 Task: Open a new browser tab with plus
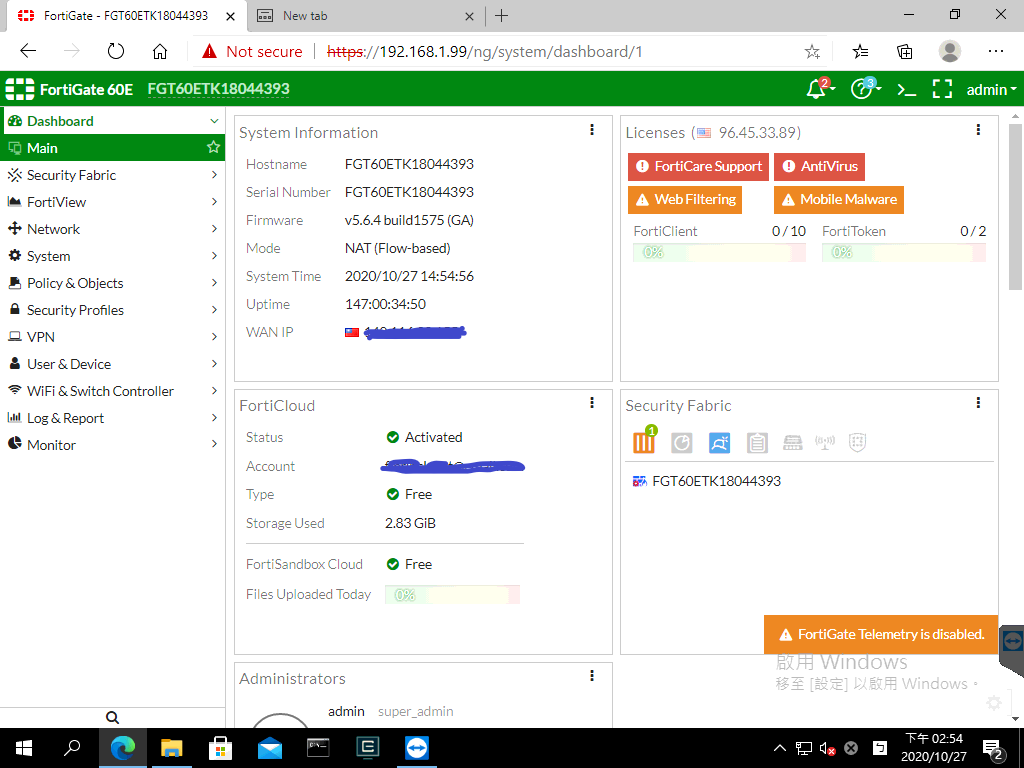point(502,16)
